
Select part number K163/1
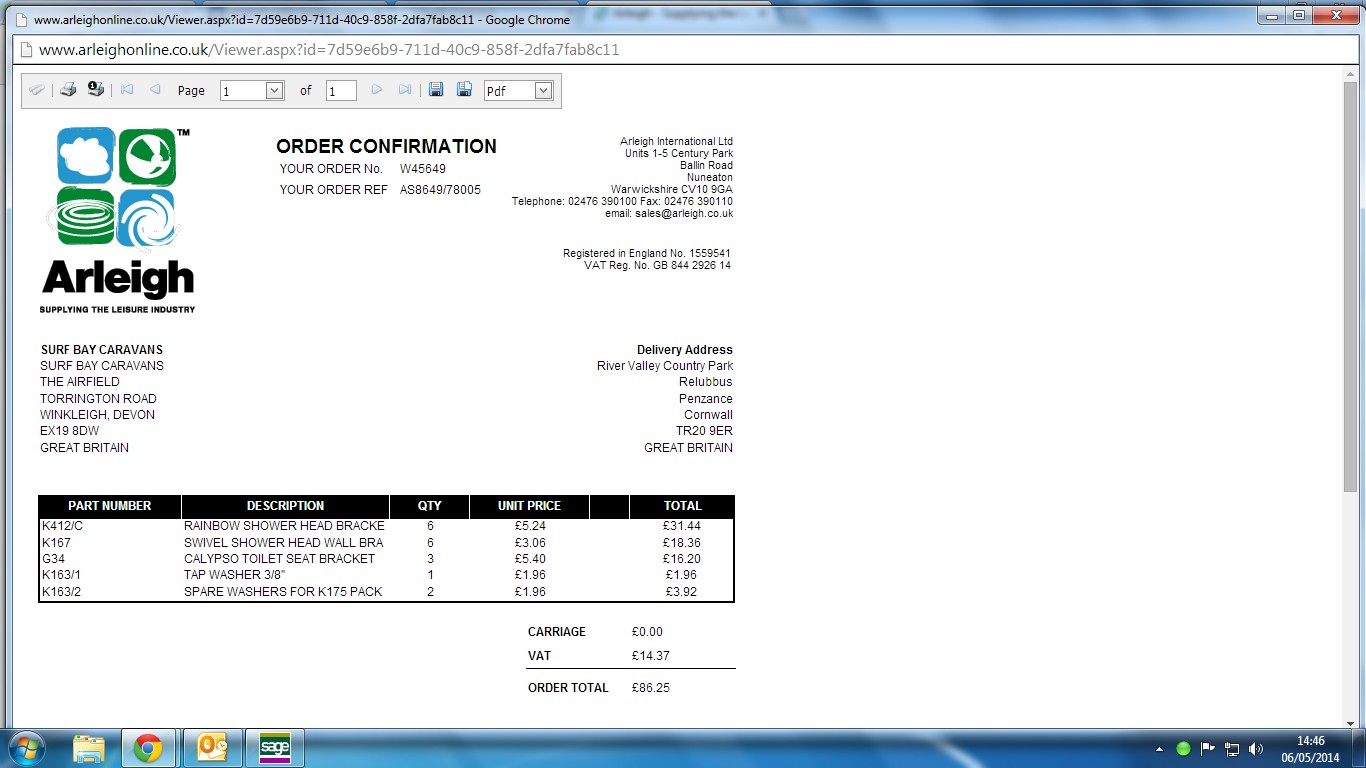pyautogui.click(x=62, y=575)
